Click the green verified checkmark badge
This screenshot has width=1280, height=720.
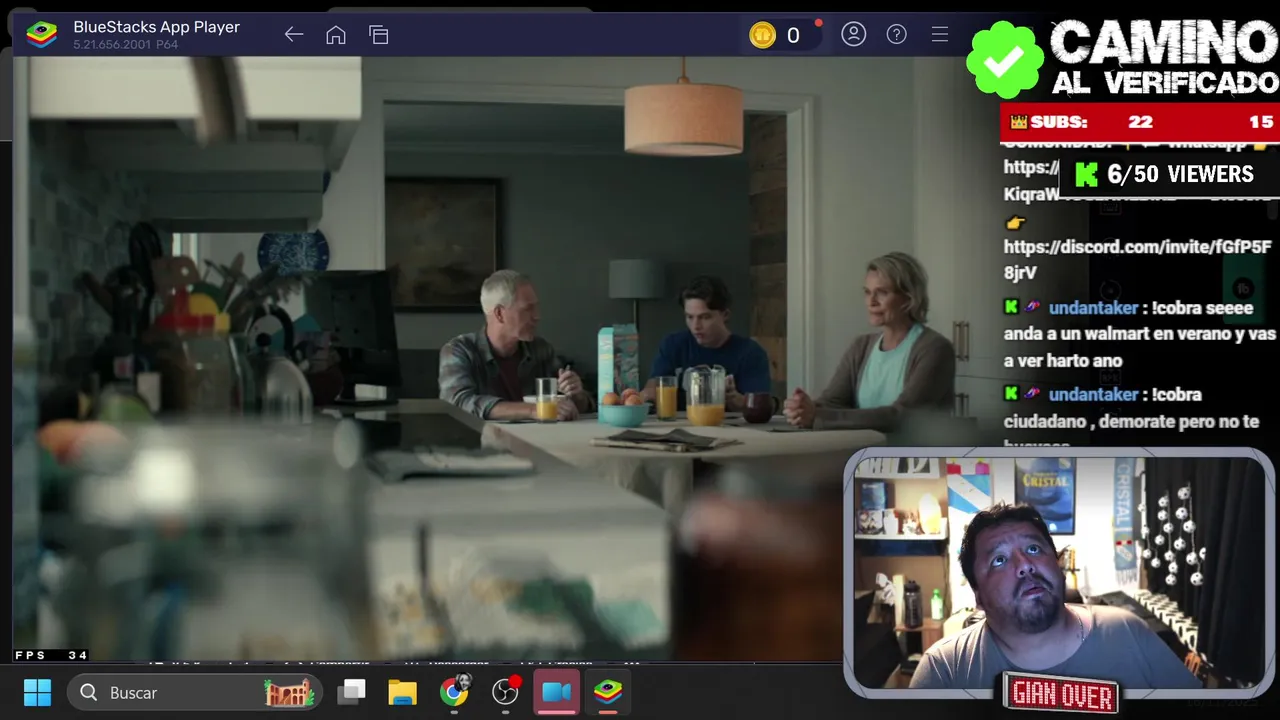[1005, 60]
